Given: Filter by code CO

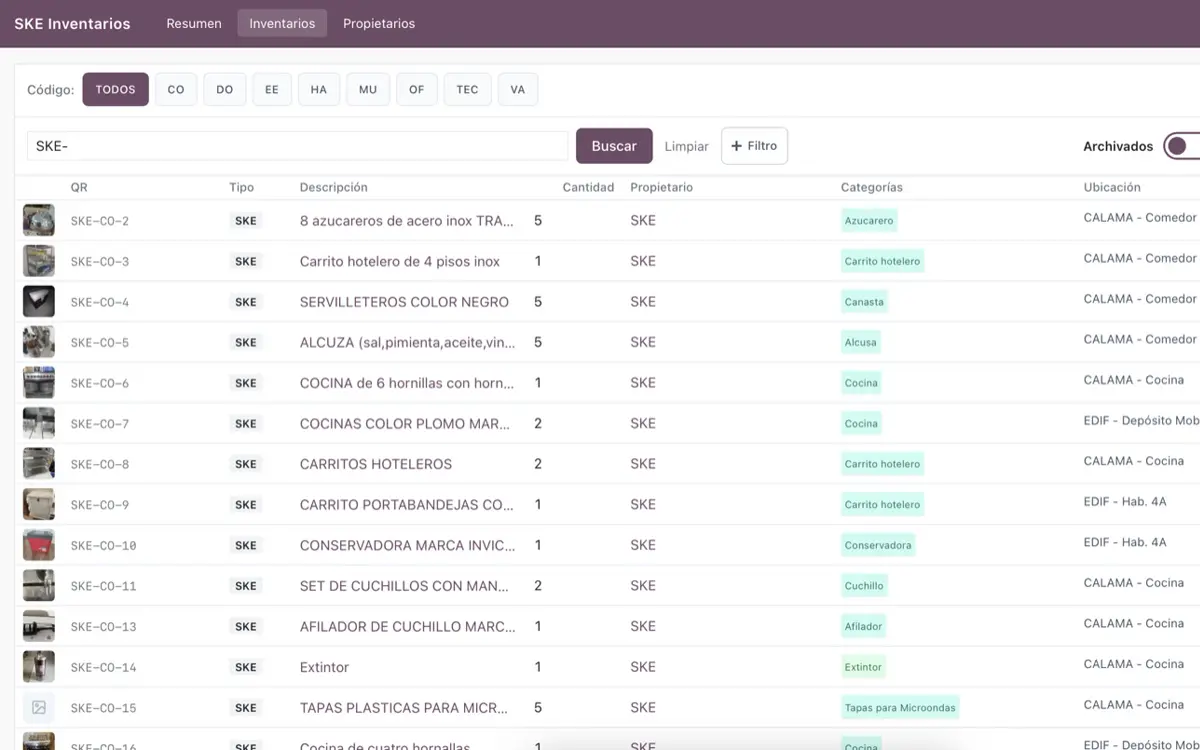Looking at the screenshot, I should [x=176, y=89].
